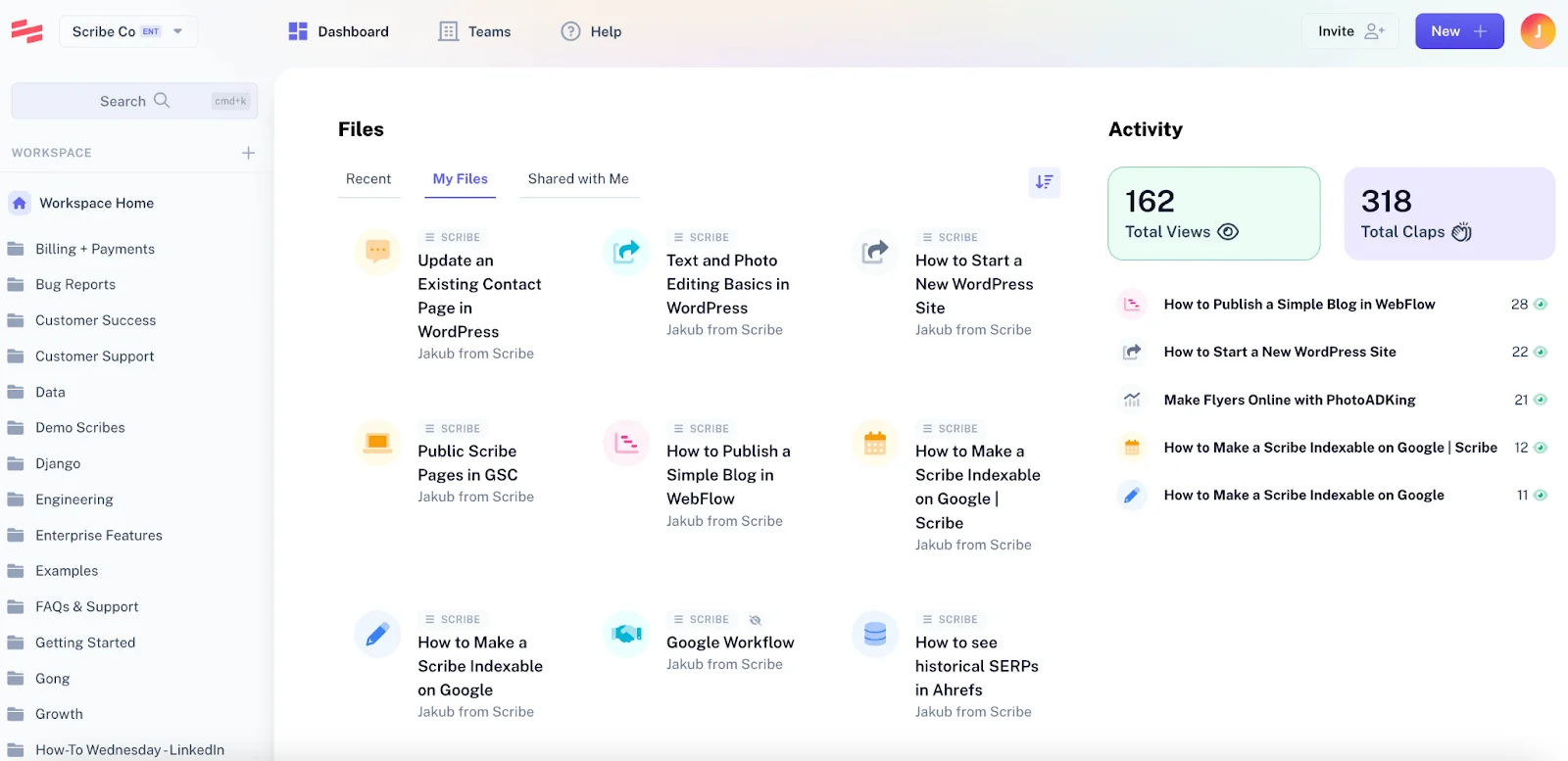This screenshot has width=1568, height=761.
Task: Click the Invite button
Action: coord(1351,31)
